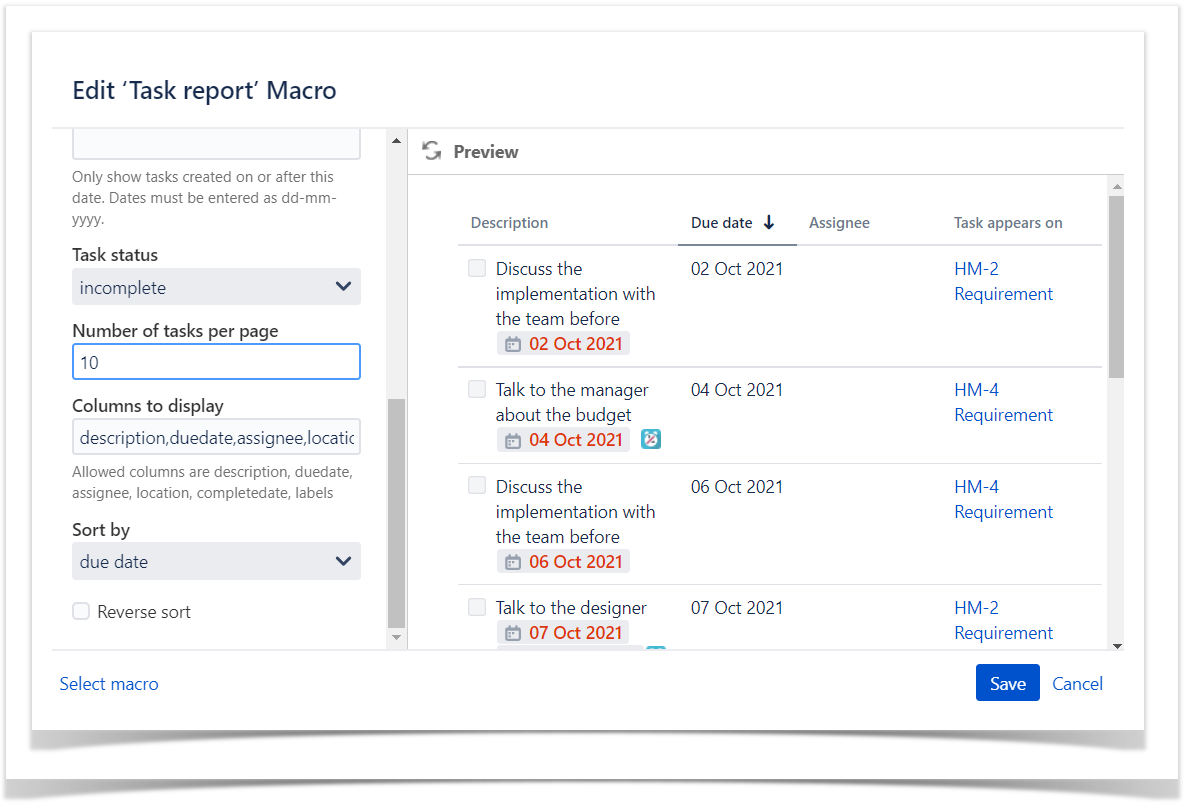Click the settings panel scroll up arrow

coord(396,141)
